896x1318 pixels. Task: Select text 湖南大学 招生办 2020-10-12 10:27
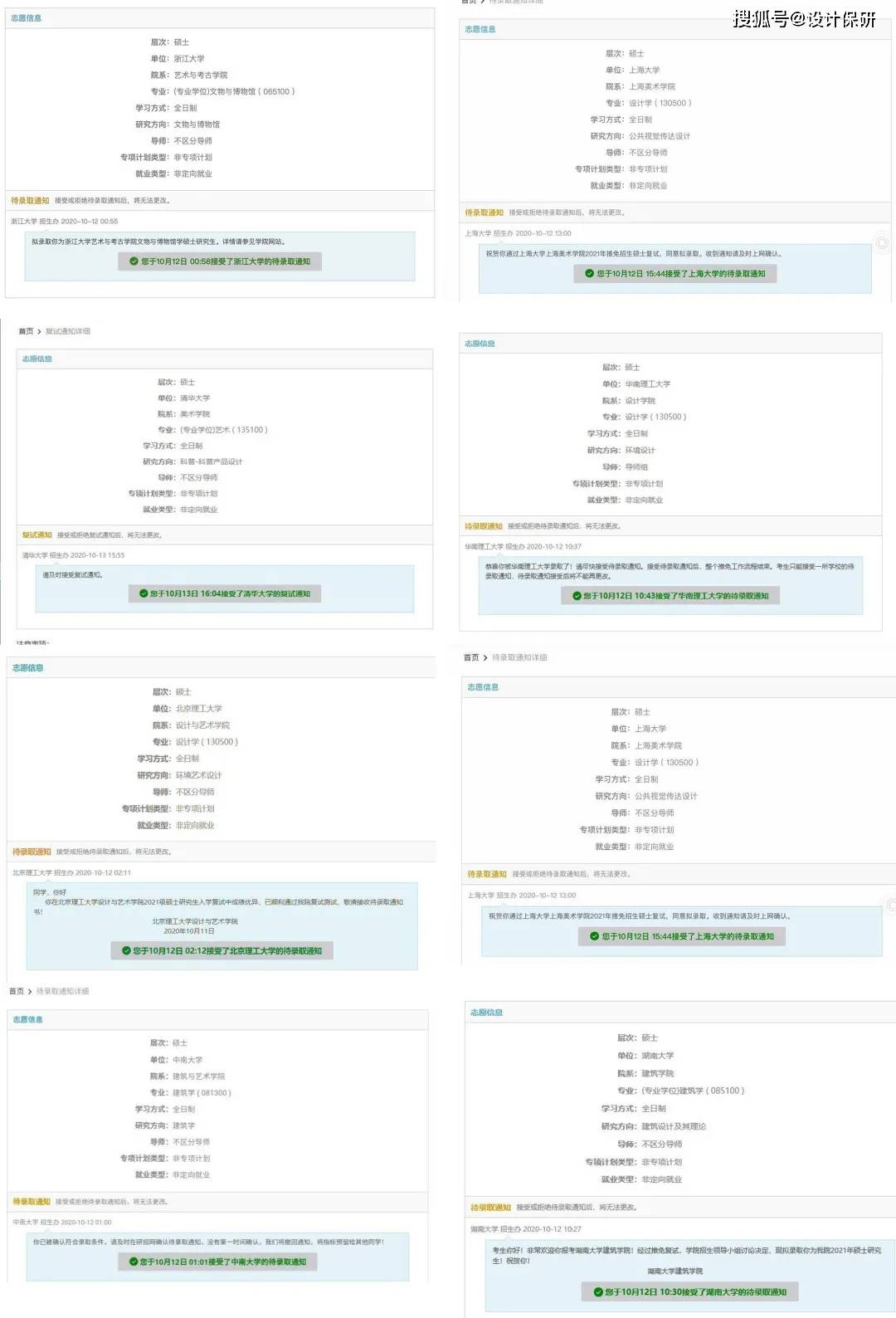(x=526, y=1229)
